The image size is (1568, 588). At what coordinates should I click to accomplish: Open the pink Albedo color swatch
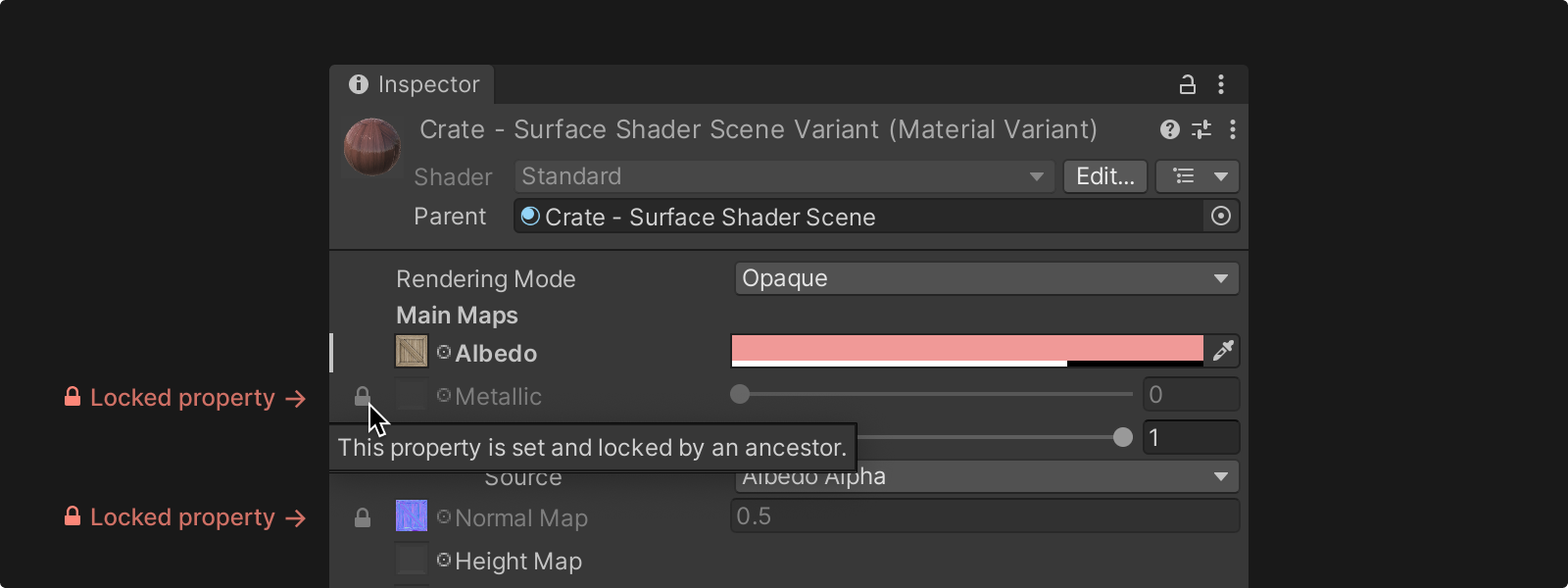967,351
